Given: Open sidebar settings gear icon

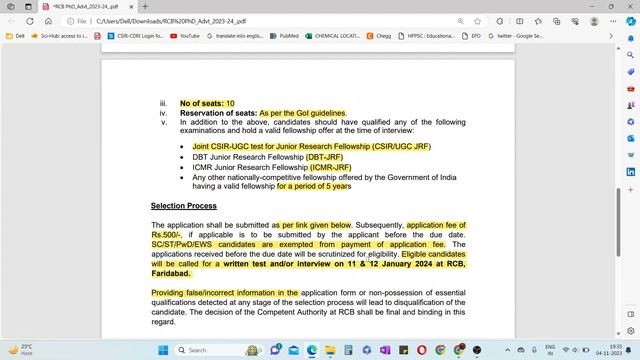Looking at the screenshot, I should tap(631, 331).
